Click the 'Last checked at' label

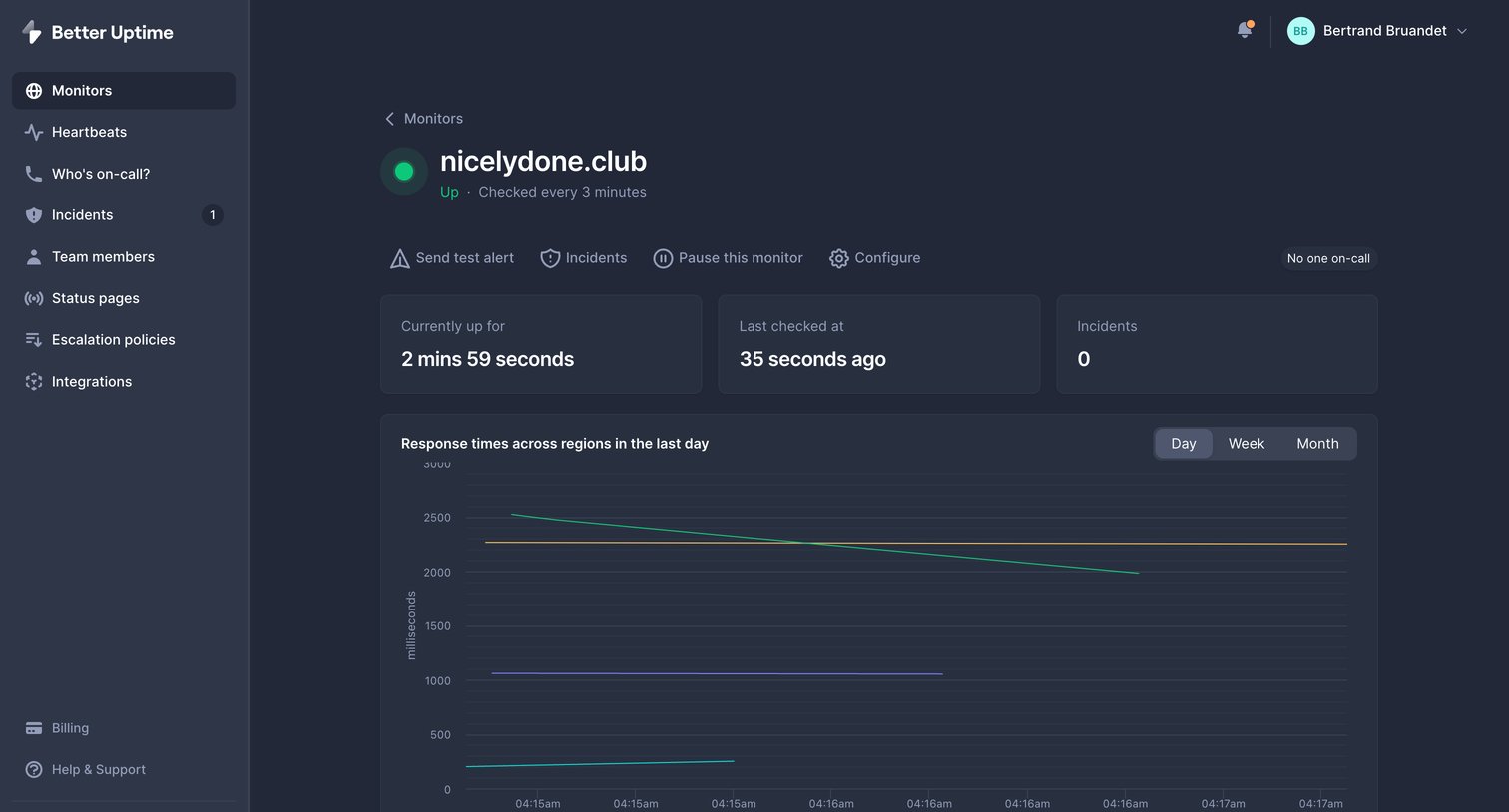click(791, 326)
